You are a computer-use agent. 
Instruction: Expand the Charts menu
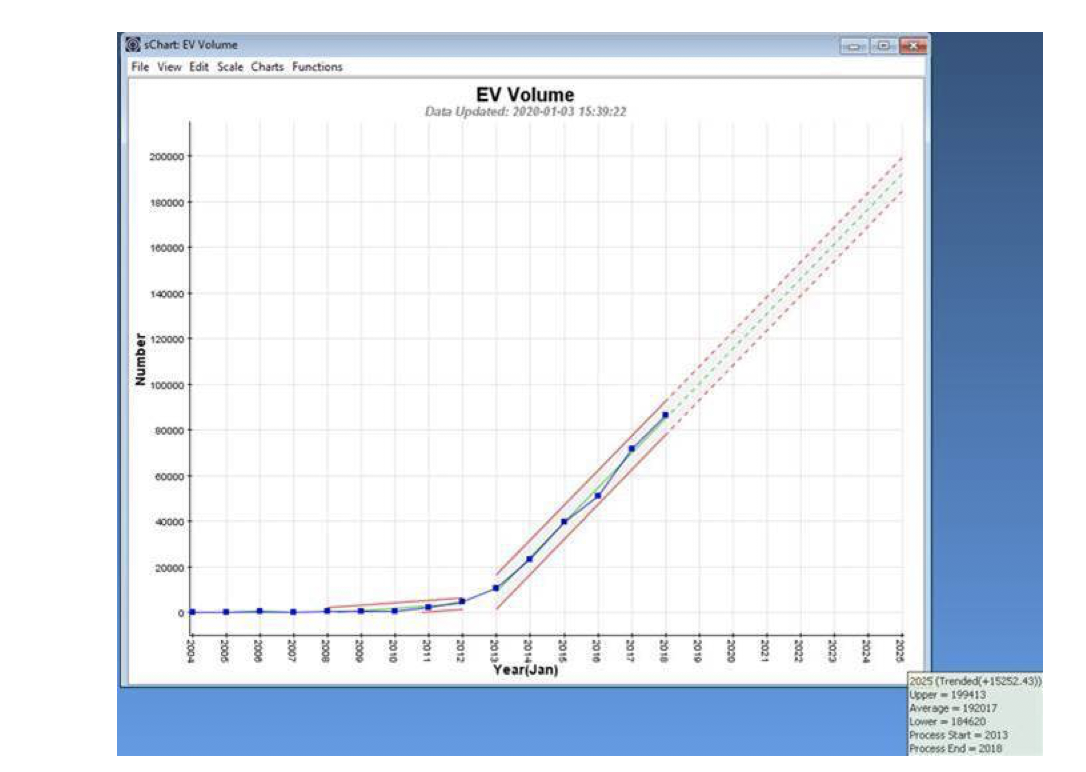point(267,67)
